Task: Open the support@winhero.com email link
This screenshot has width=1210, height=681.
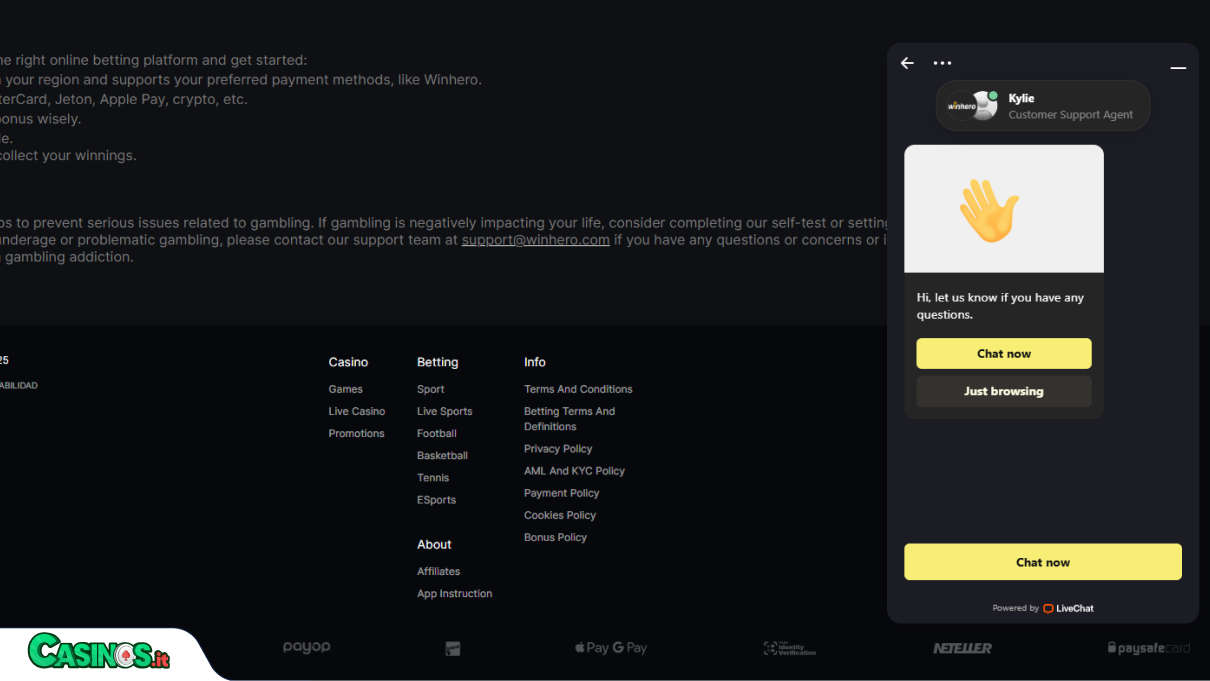Action: pyautogui.click(x=536, y=240)
